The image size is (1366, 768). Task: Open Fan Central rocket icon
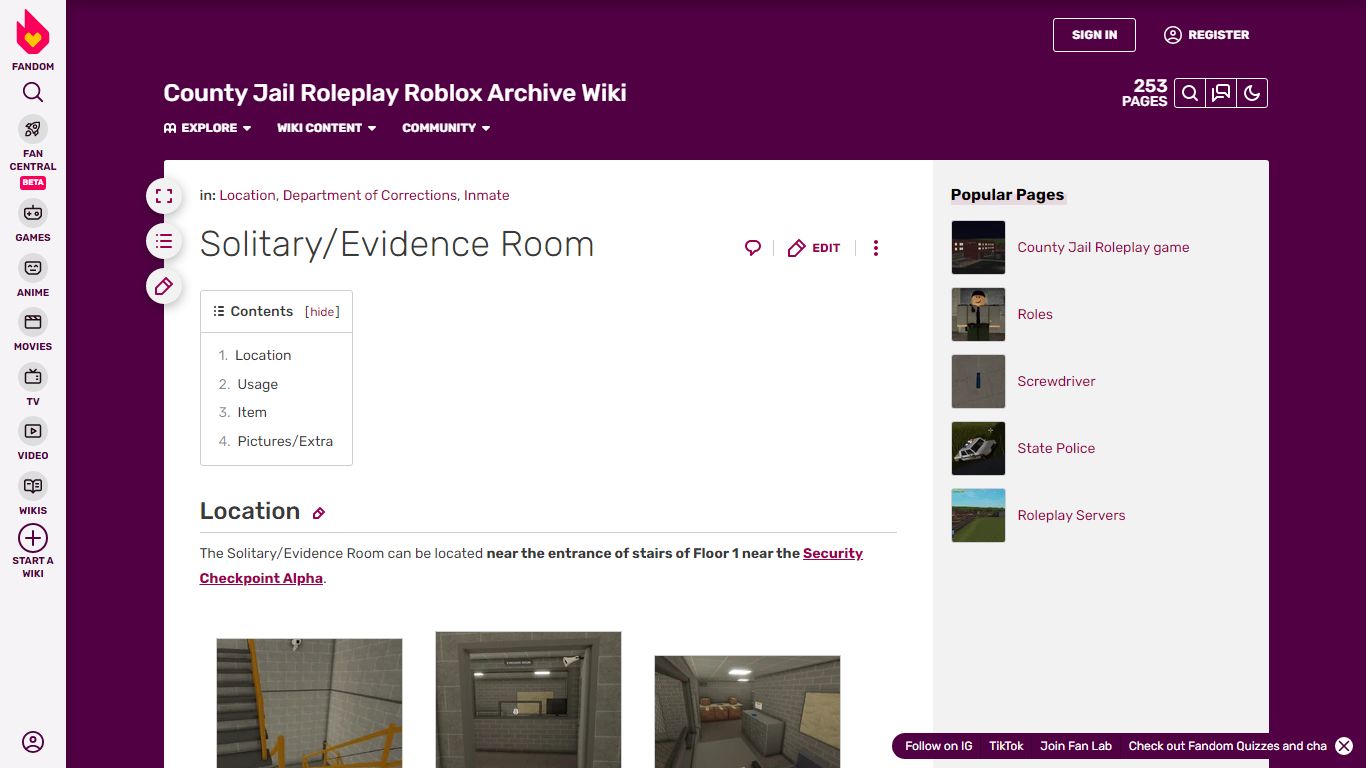click(x=33, y=129)
